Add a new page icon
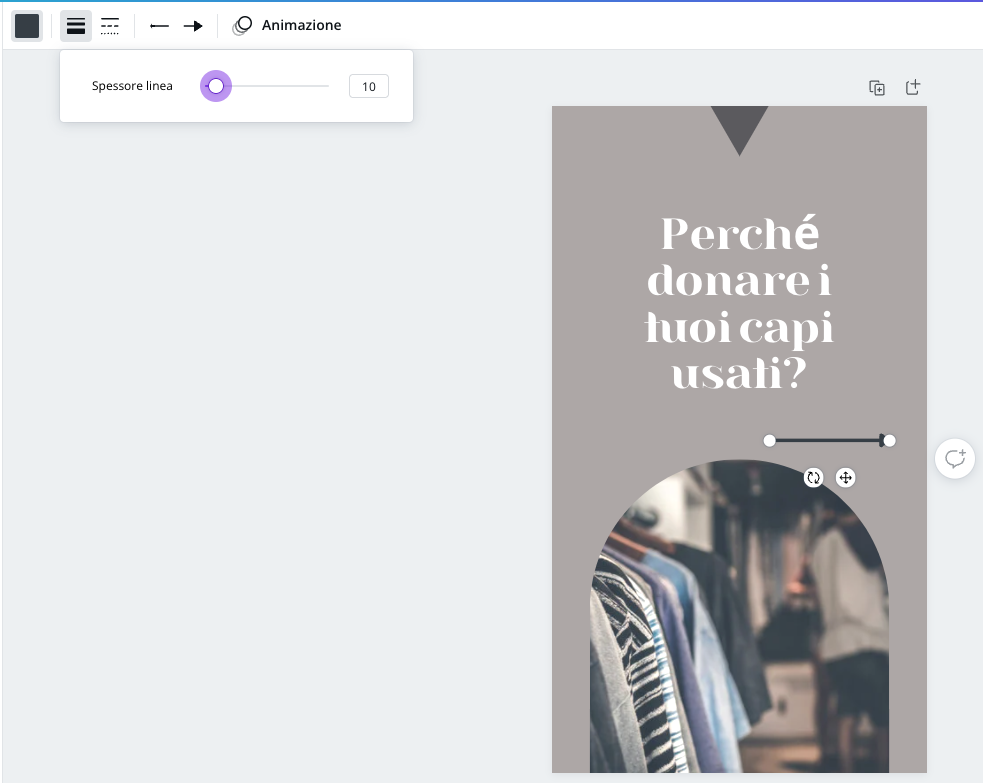The width and height of the screenshot is (983, 783). (913, 87)
